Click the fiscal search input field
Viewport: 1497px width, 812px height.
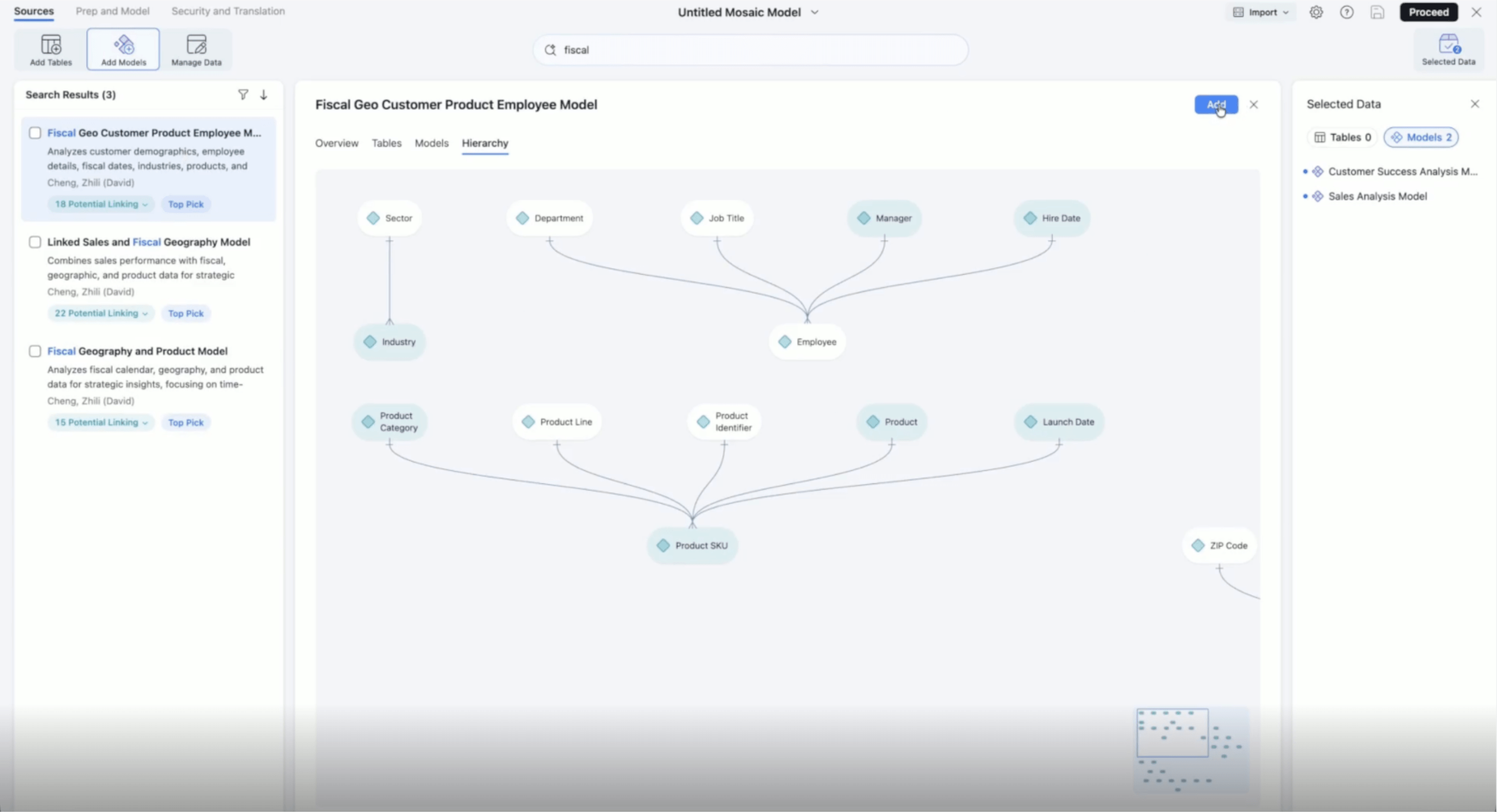click(x=750, y=50)
